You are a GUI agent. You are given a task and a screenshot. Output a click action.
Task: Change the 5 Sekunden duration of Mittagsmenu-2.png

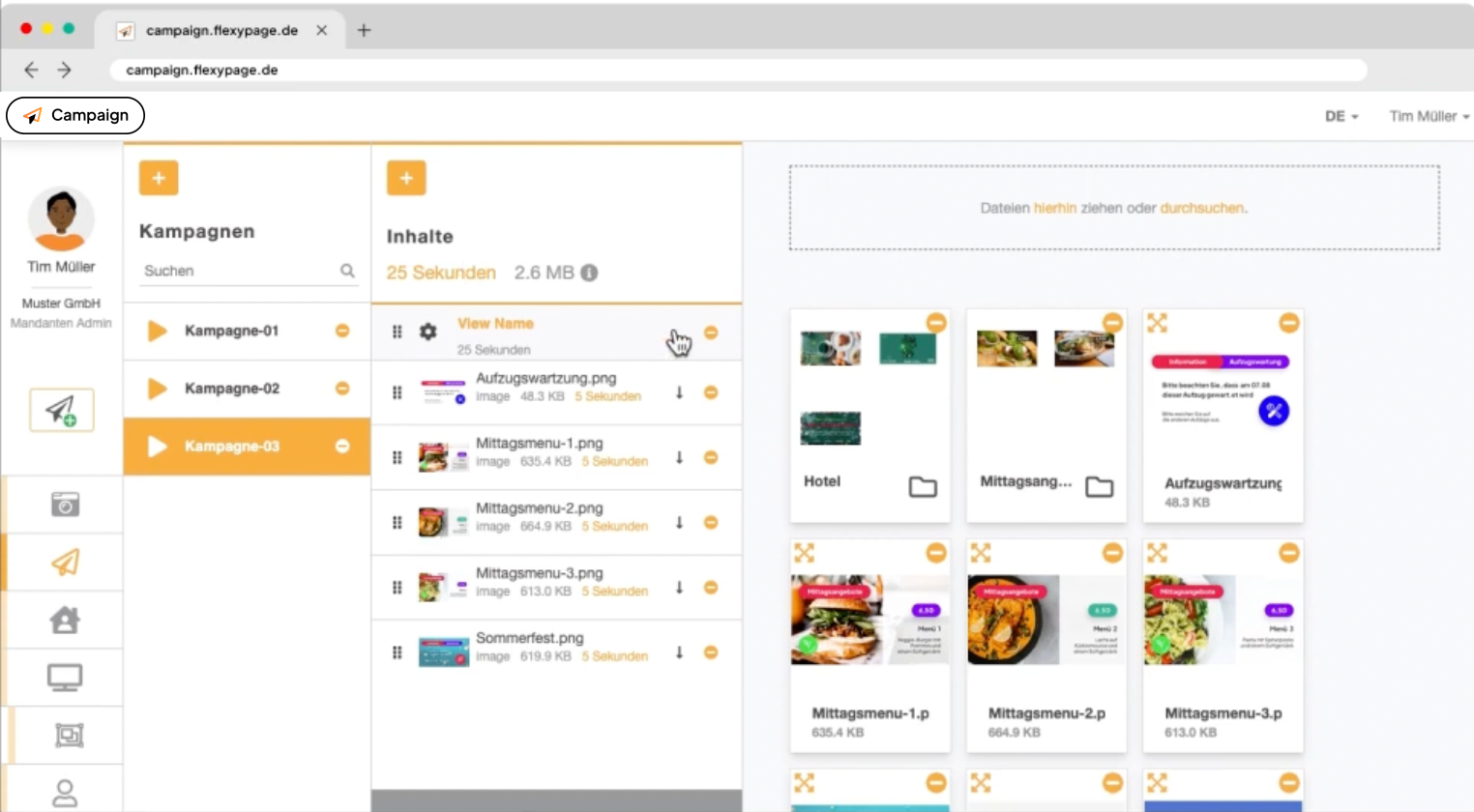click(x=614, y=526)
